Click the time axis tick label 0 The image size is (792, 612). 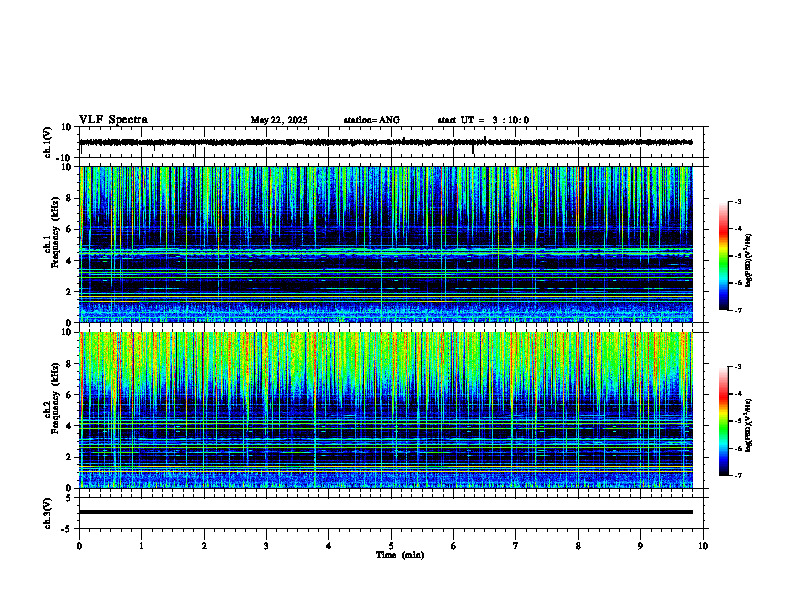79,546
